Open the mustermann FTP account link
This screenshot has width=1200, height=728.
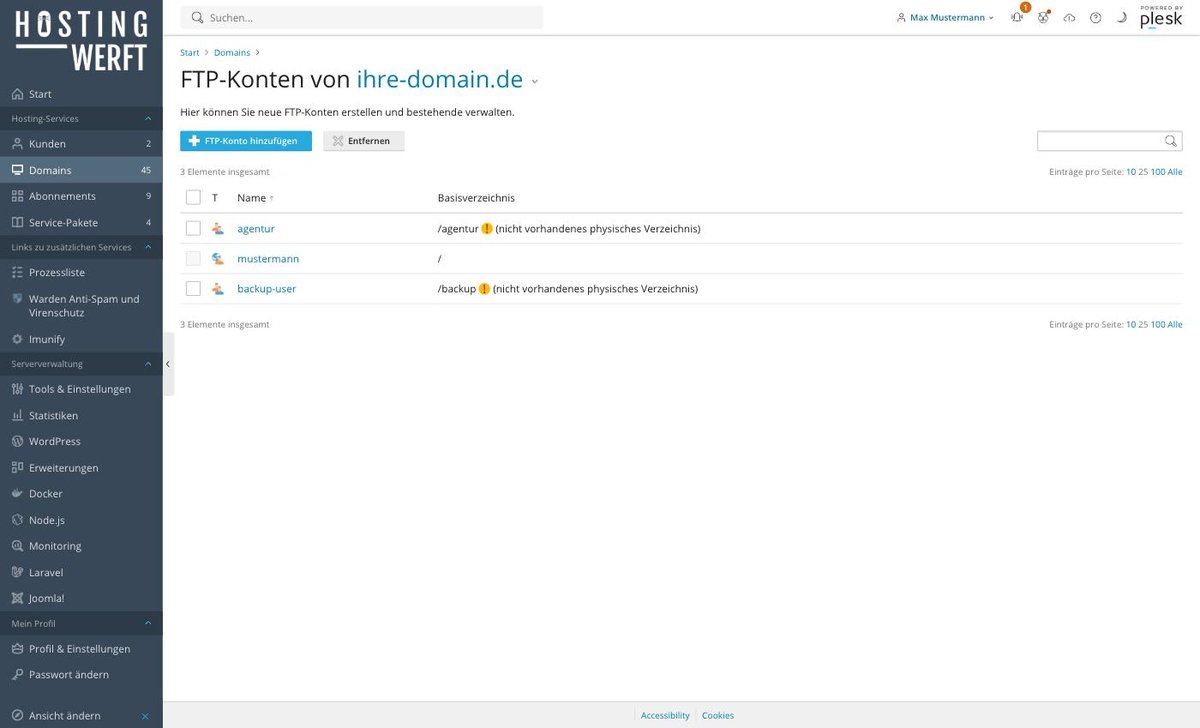[268, 259]
